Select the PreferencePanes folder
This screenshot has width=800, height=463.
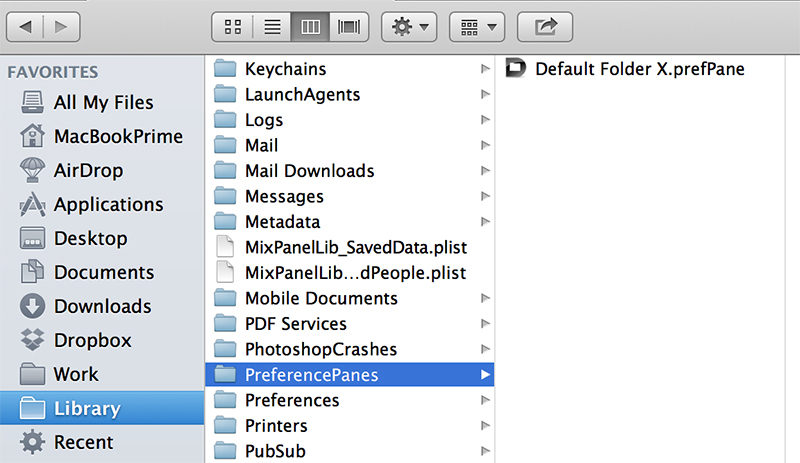(x=349, y=375)
